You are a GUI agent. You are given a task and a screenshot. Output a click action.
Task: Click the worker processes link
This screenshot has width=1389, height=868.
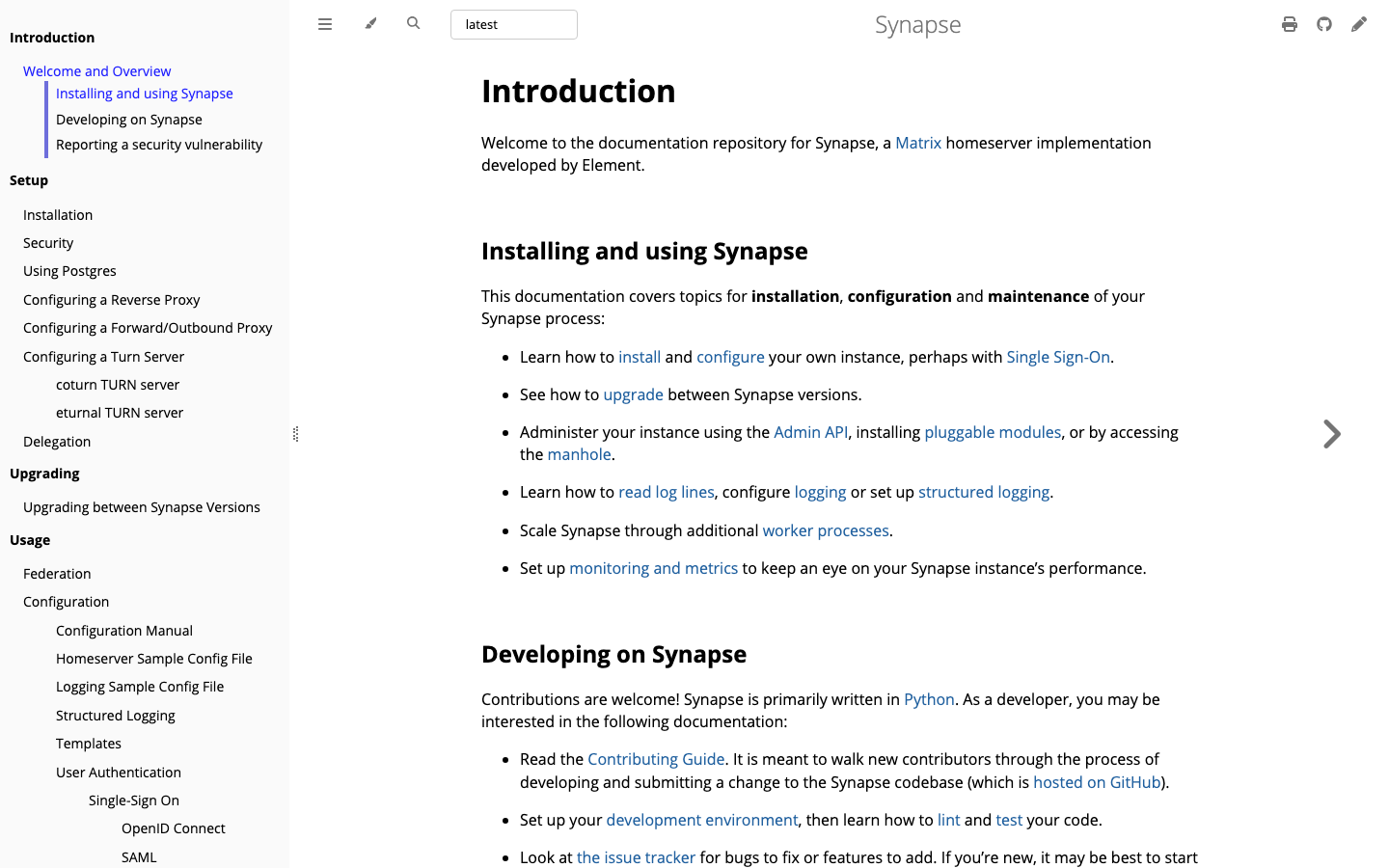(x=825, y=529)
